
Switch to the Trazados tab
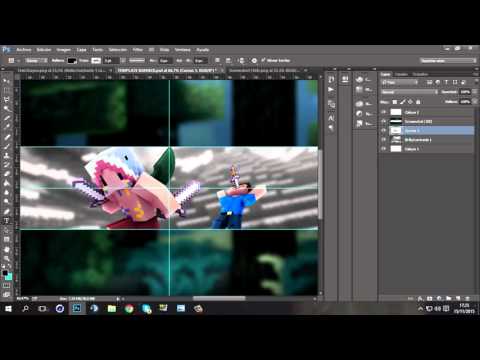click(420, 74)
